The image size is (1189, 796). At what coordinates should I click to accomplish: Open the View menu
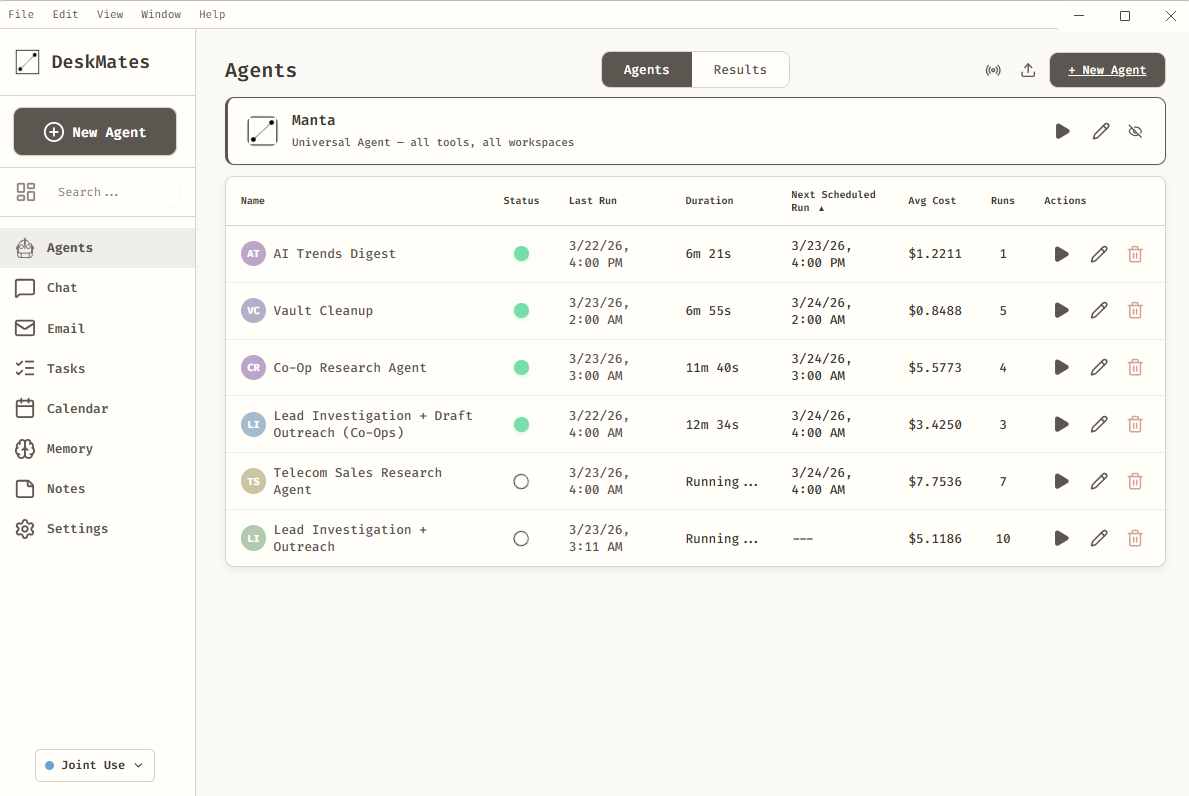110,14
